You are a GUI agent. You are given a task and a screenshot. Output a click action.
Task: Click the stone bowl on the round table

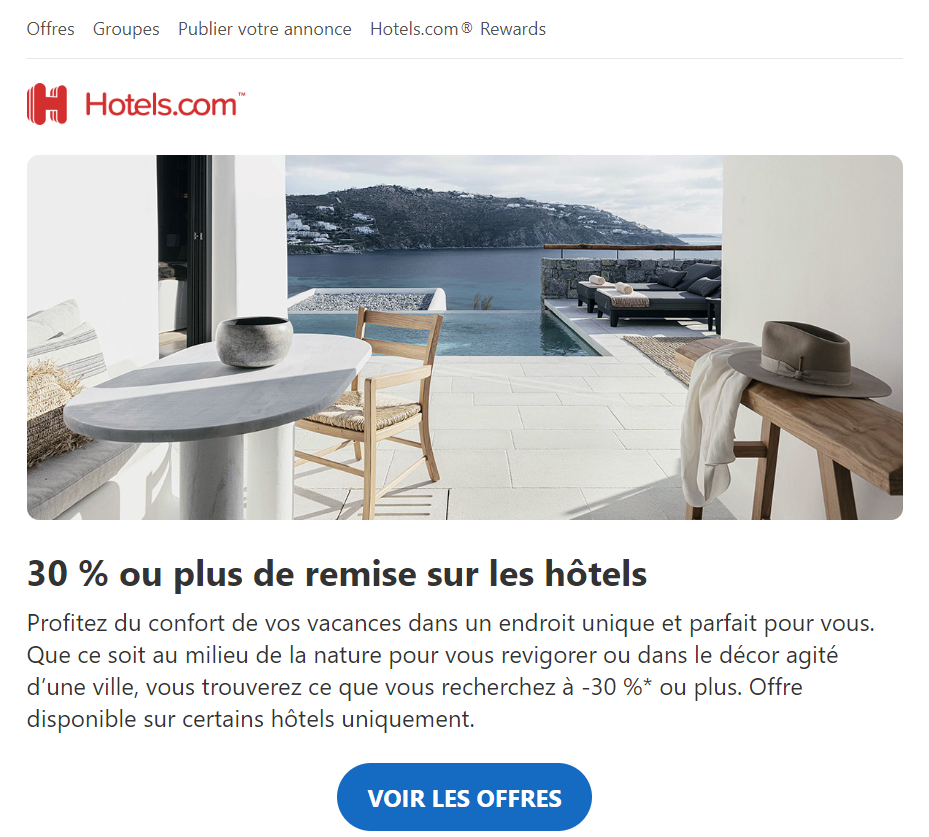pos(254,341)
